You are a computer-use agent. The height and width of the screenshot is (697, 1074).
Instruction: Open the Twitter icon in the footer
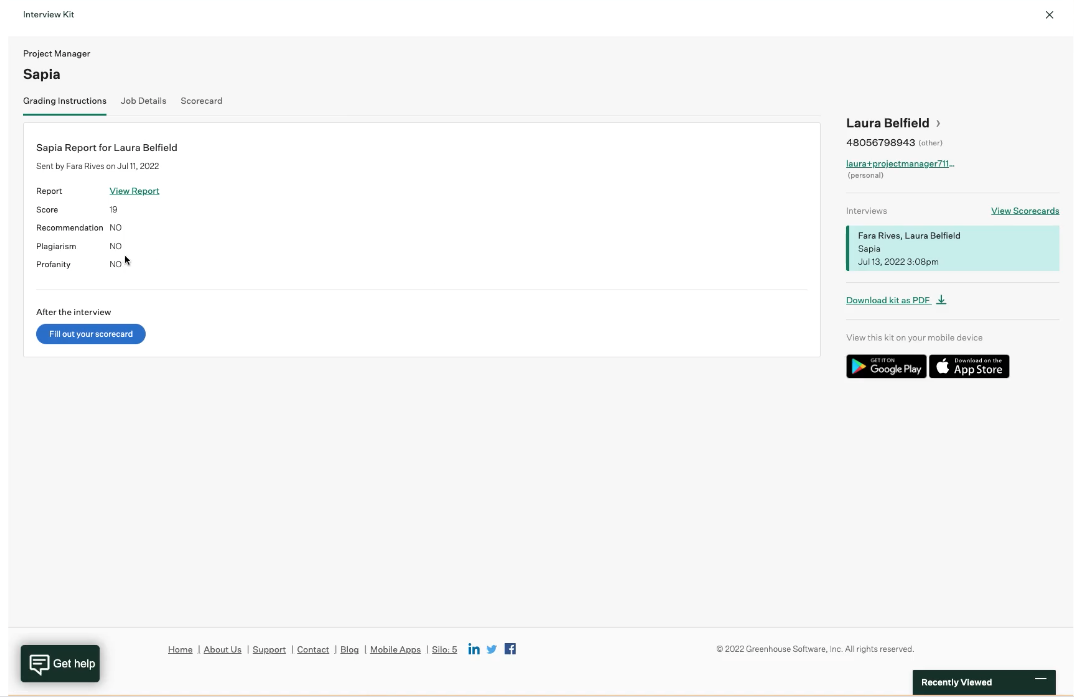click(x=492, y=649)
